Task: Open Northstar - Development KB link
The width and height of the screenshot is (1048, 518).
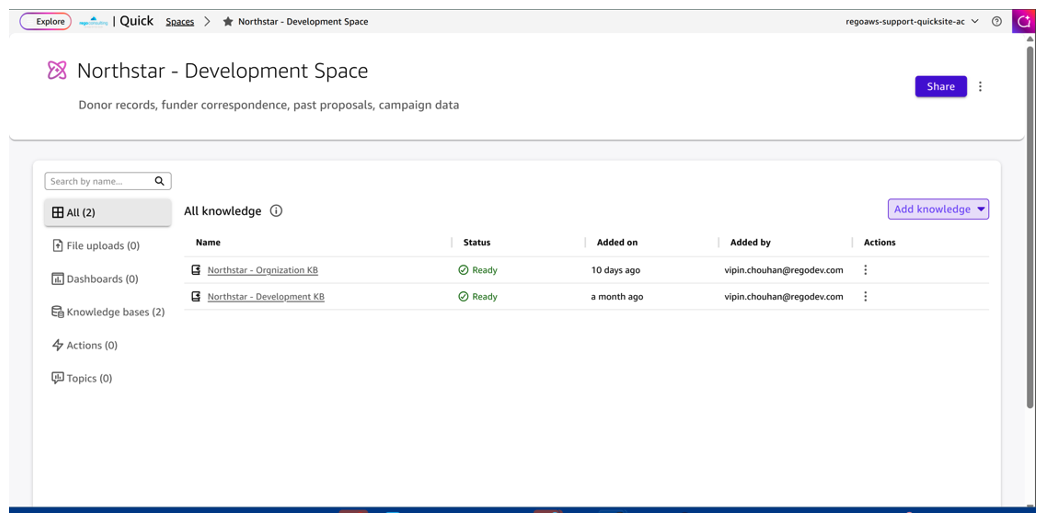Action: (266, 296)
